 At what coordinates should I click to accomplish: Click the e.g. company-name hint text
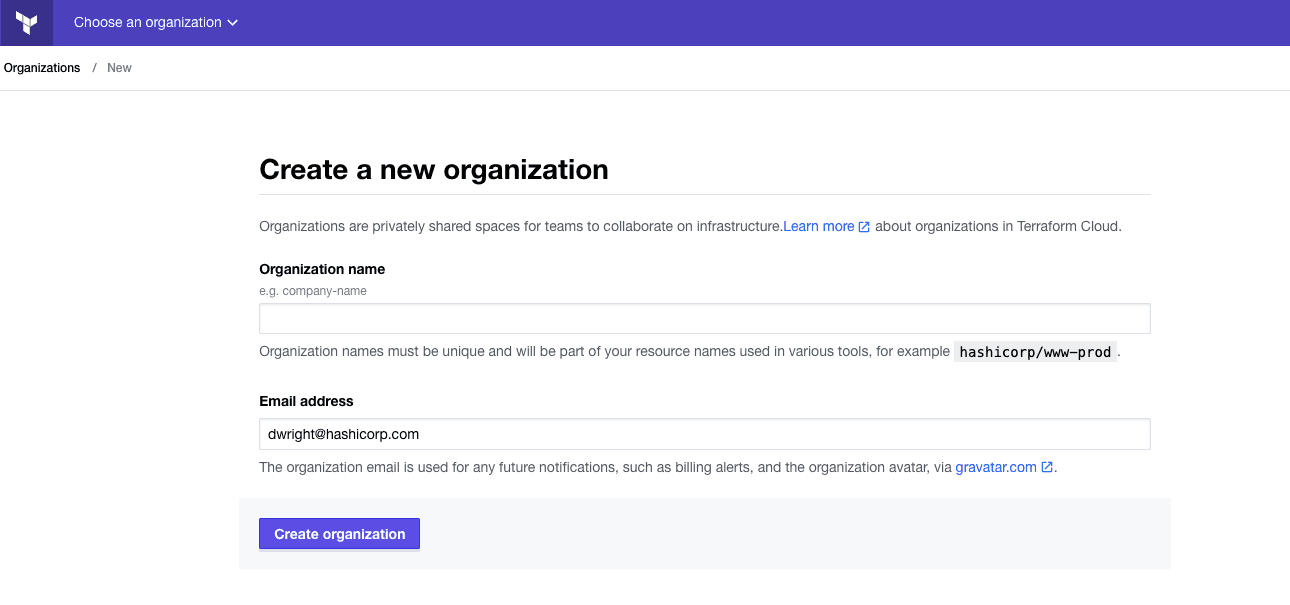click(312, 291)
